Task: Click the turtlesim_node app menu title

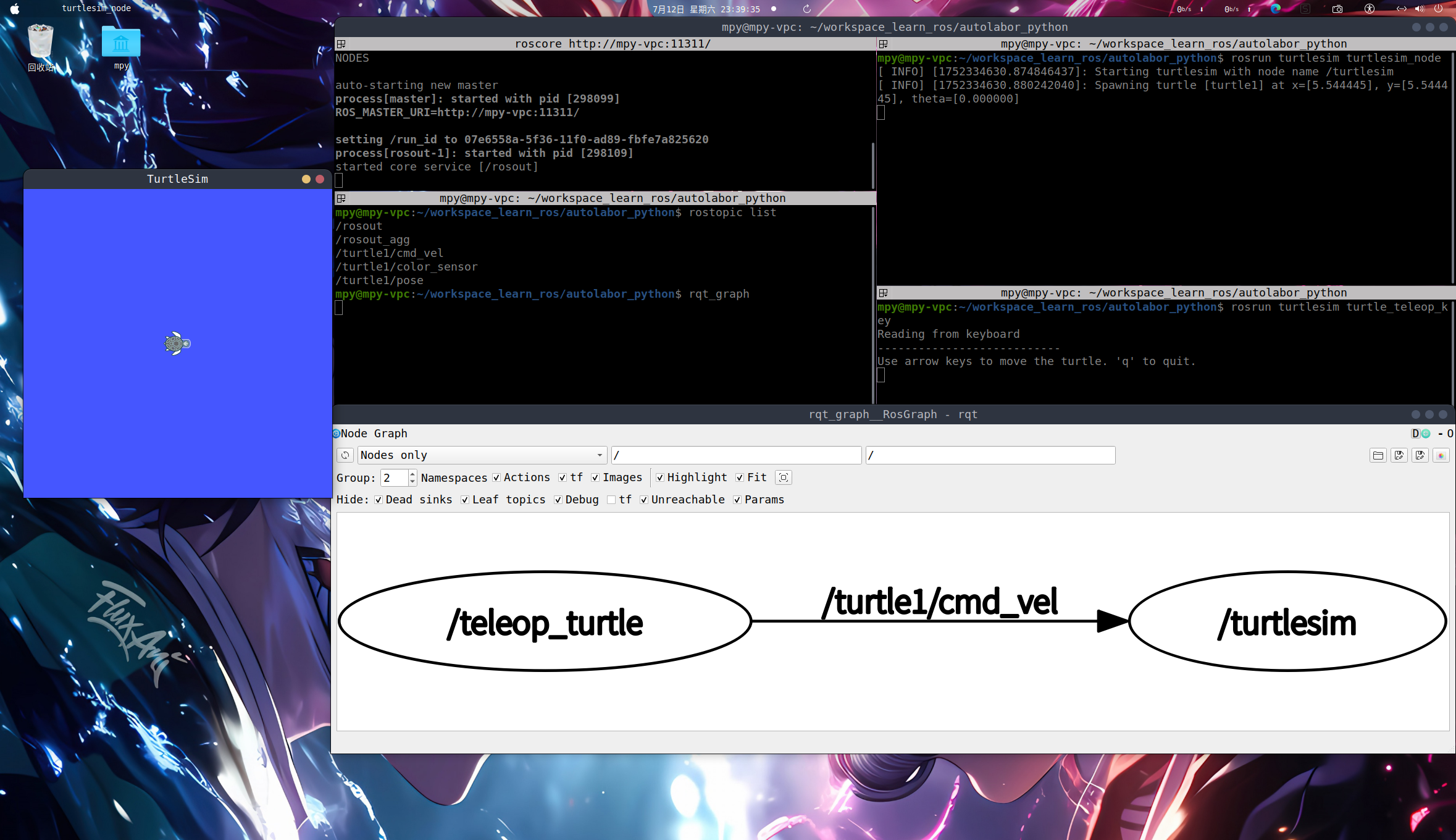Action: 96,8
